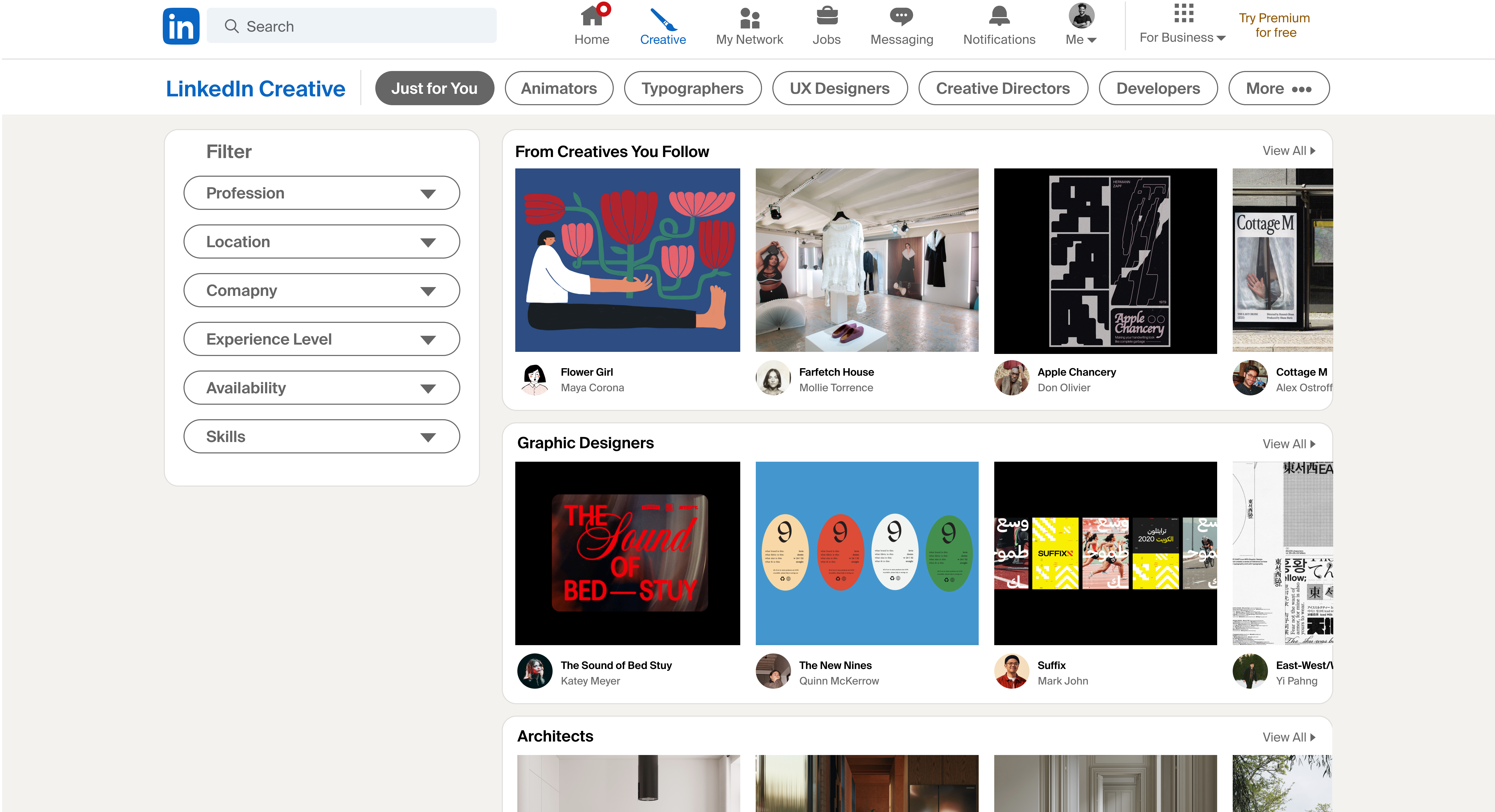1495x812 pixels.
Task: Open The Sound of Bed Stuy thumbnail
Action: tap(627, 553)
